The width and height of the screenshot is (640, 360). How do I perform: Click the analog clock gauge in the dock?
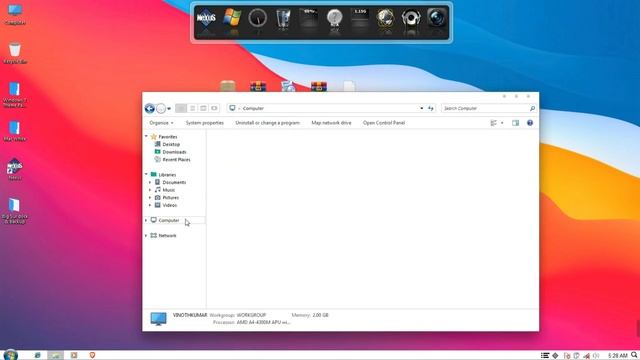258,18
